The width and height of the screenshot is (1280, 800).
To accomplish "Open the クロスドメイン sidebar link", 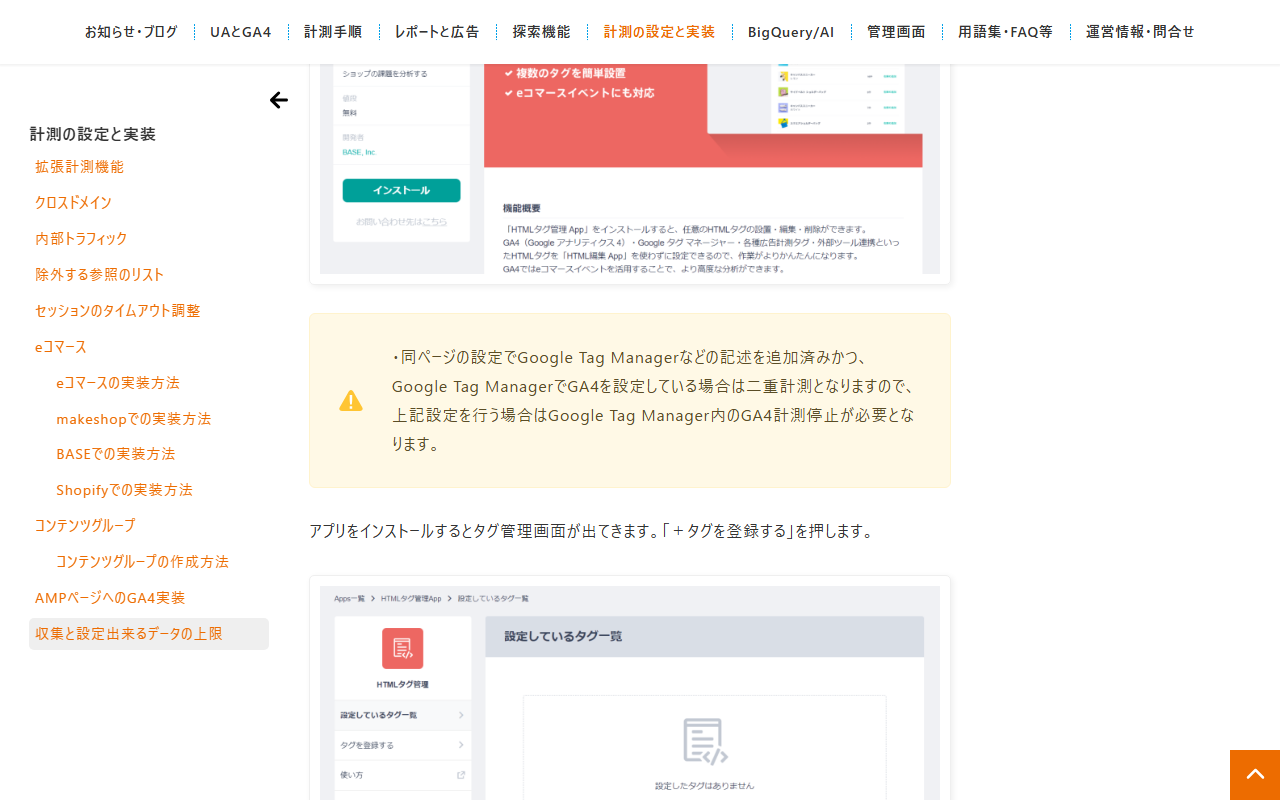I will tap(73, 203).
